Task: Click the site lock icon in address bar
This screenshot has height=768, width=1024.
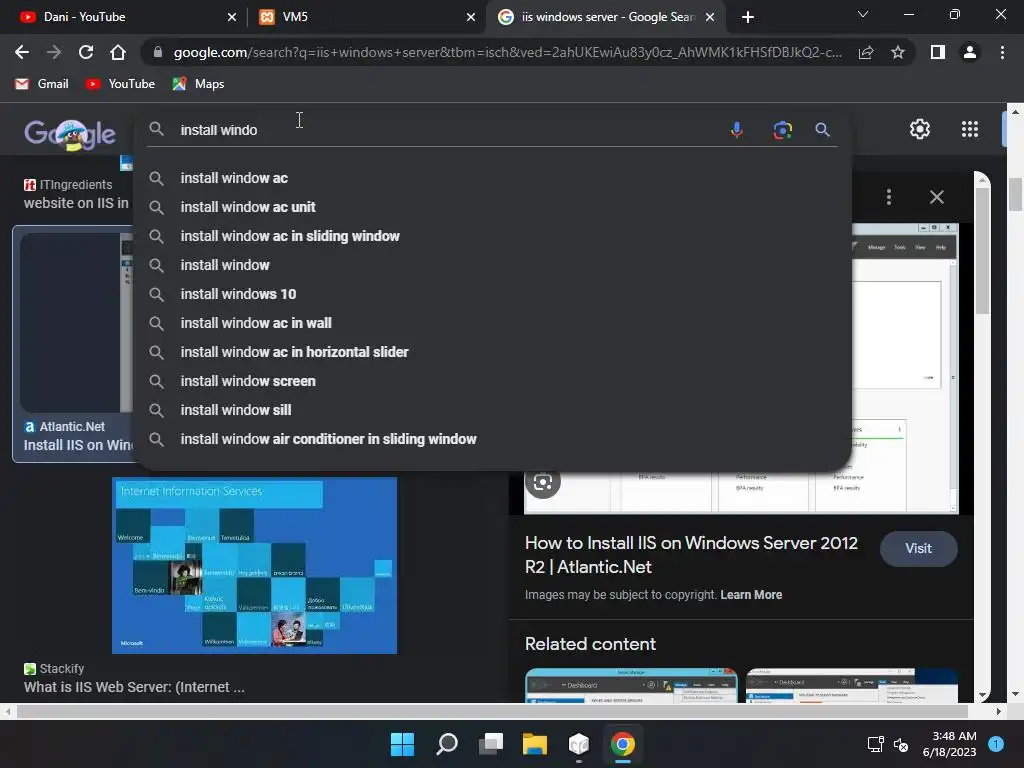Action: [157, 52]
